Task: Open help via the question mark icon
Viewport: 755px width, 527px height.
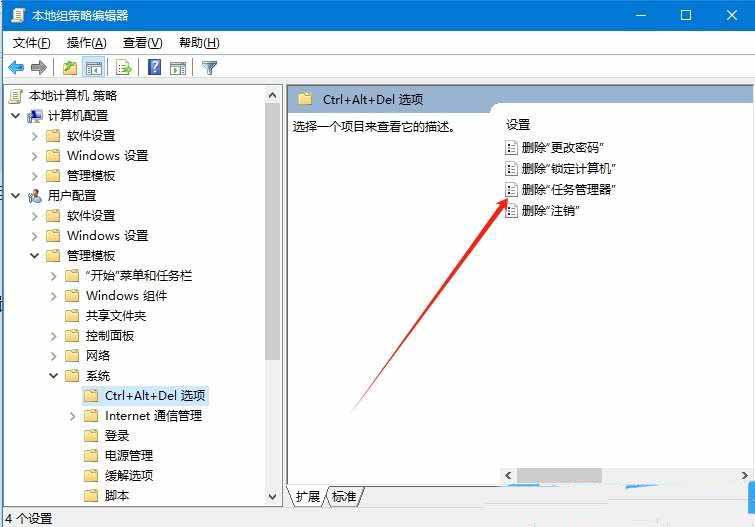Action: coord(155,67)
